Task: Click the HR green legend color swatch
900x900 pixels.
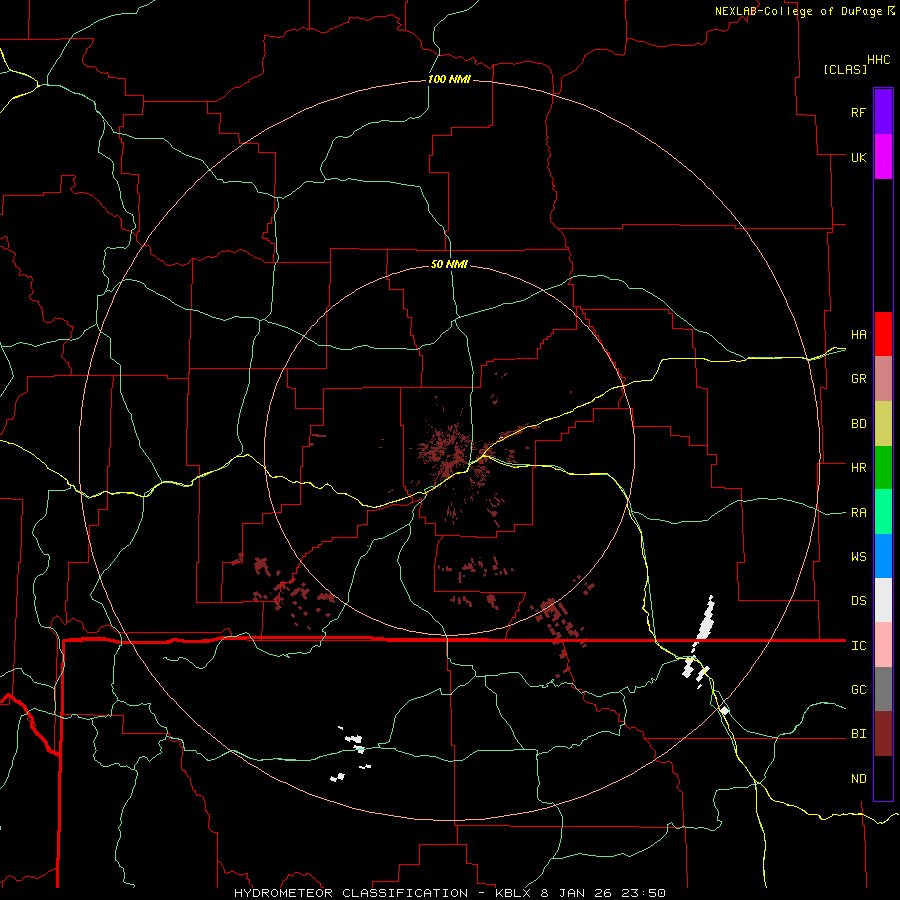Action: pos(883,467)
